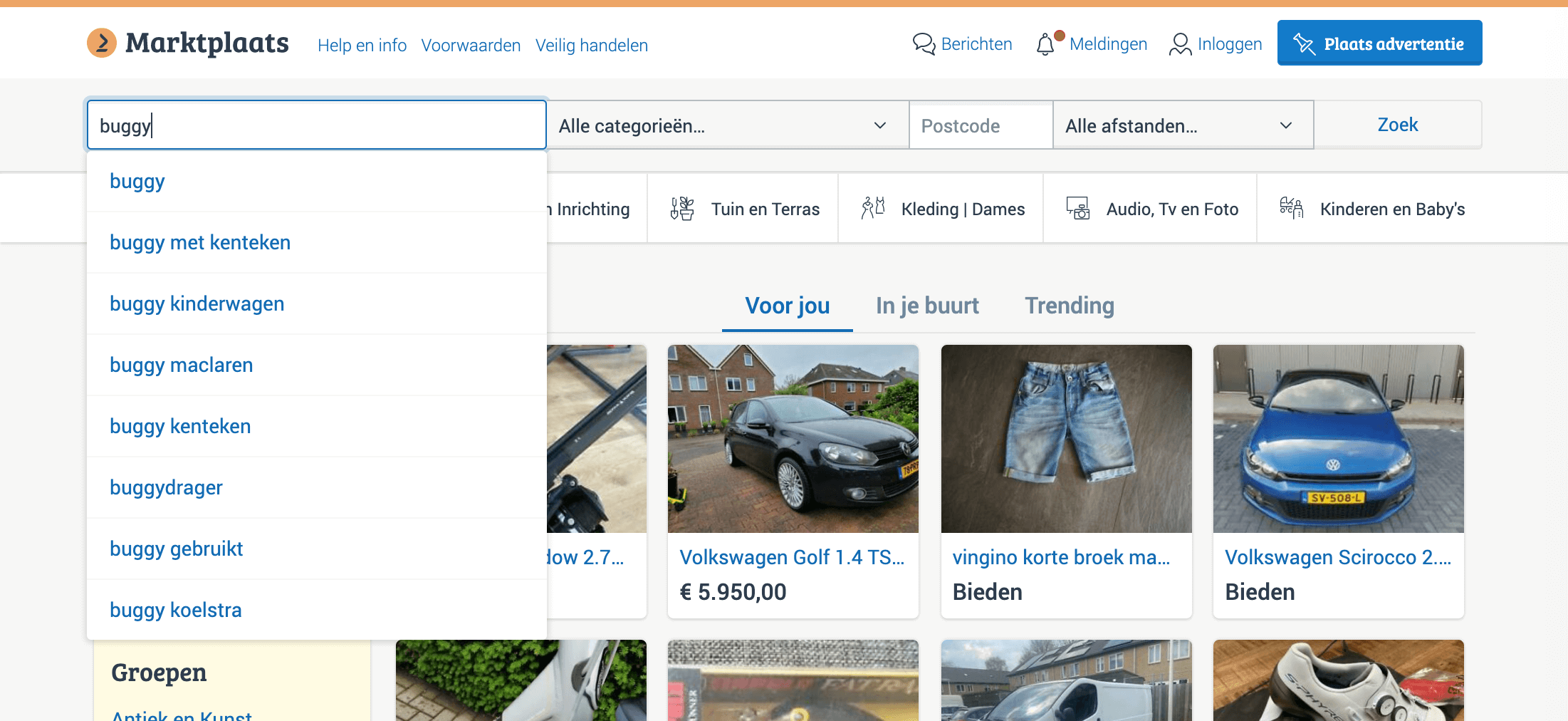Click the Plaats advertentie button
This screenshot has height=721, width=1568.
pos(1379,43)
